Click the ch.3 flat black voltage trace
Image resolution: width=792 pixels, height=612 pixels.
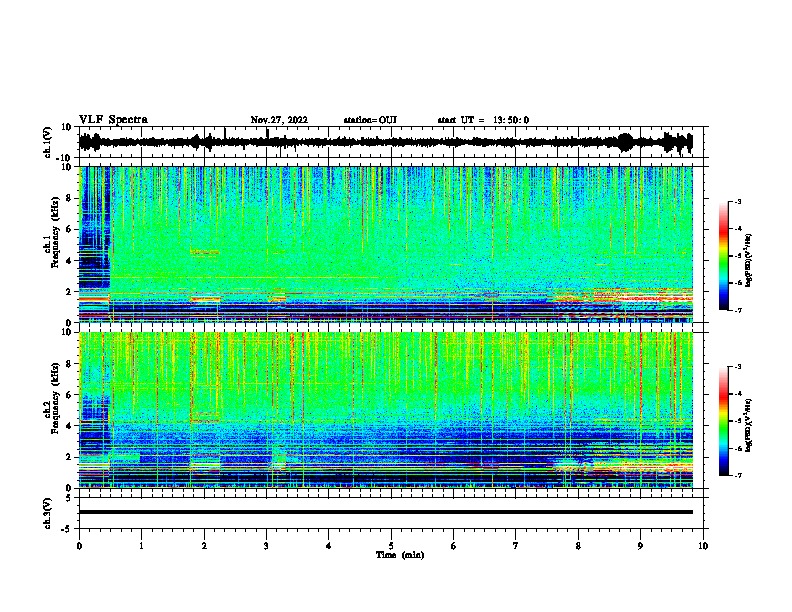(385, 512)
